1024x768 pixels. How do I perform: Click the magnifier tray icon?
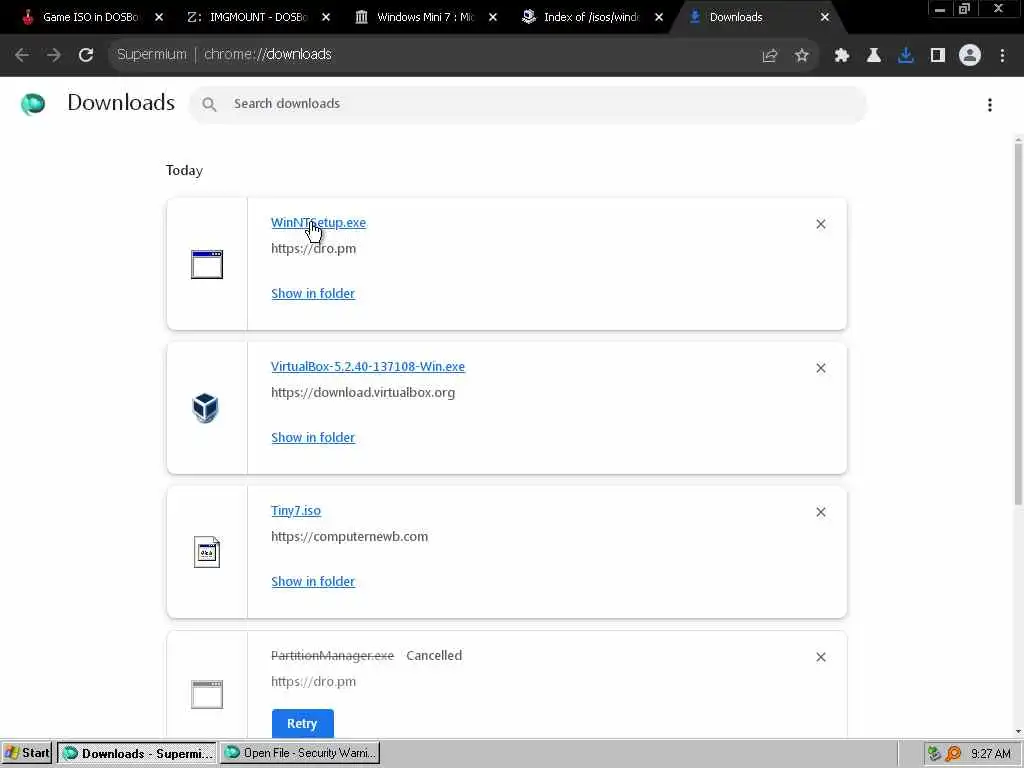953,754
